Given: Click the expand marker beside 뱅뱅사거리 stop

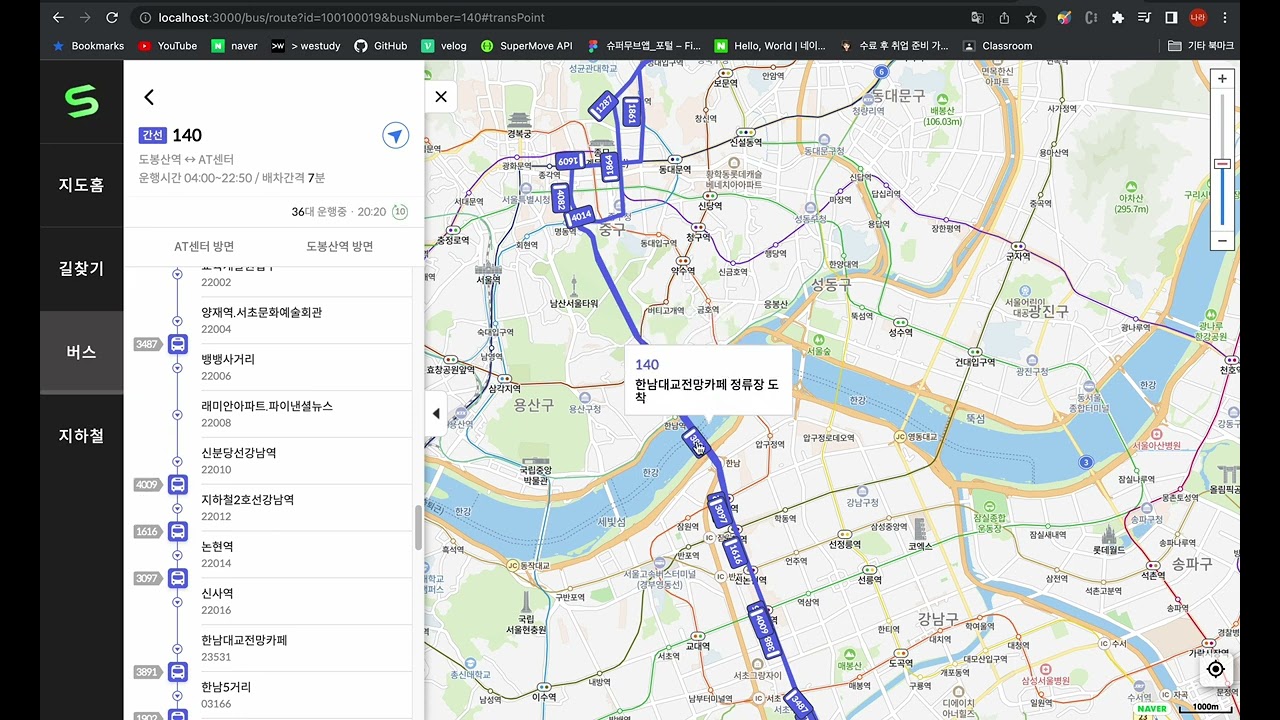Looking at the screenshot, I should click(x=177, y=368).
